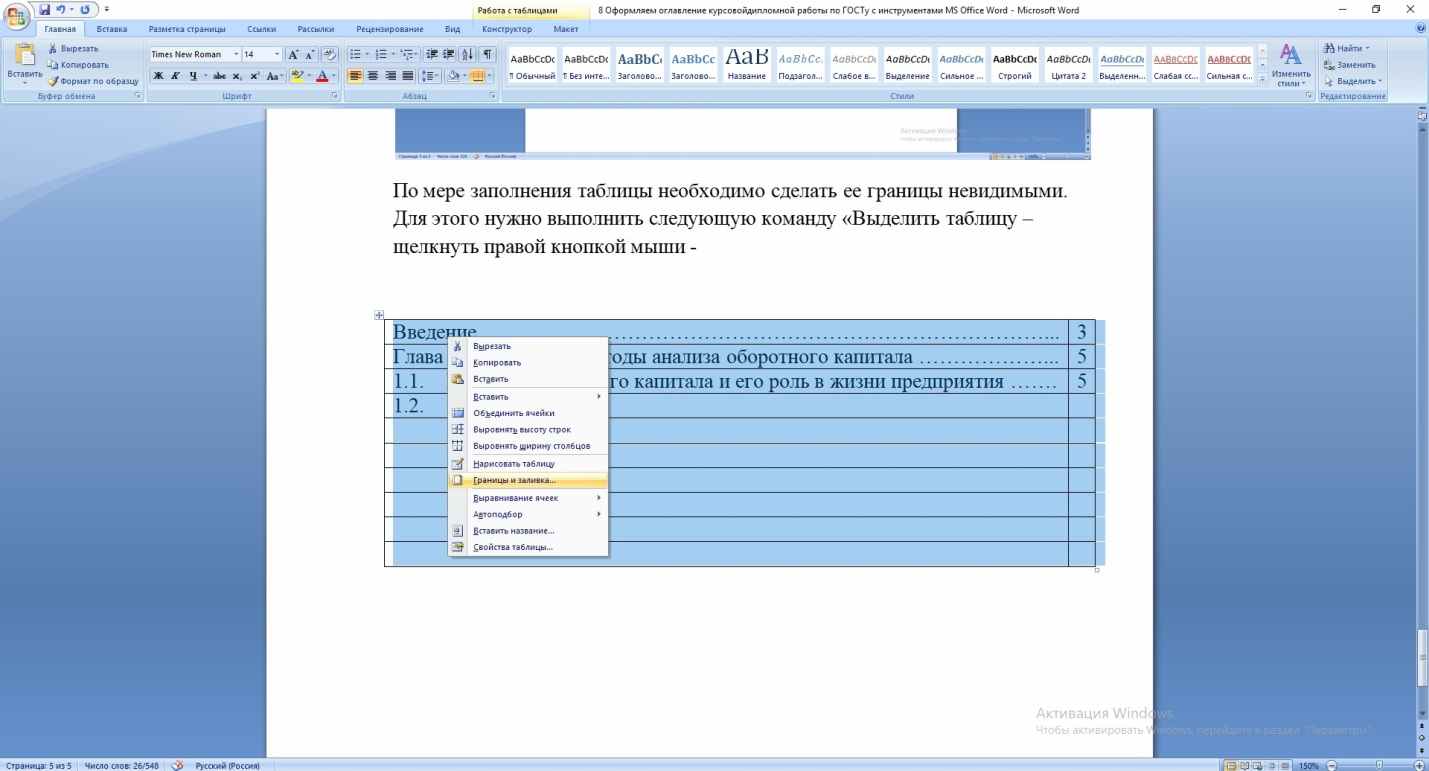Undo the last action

point(60,9)
